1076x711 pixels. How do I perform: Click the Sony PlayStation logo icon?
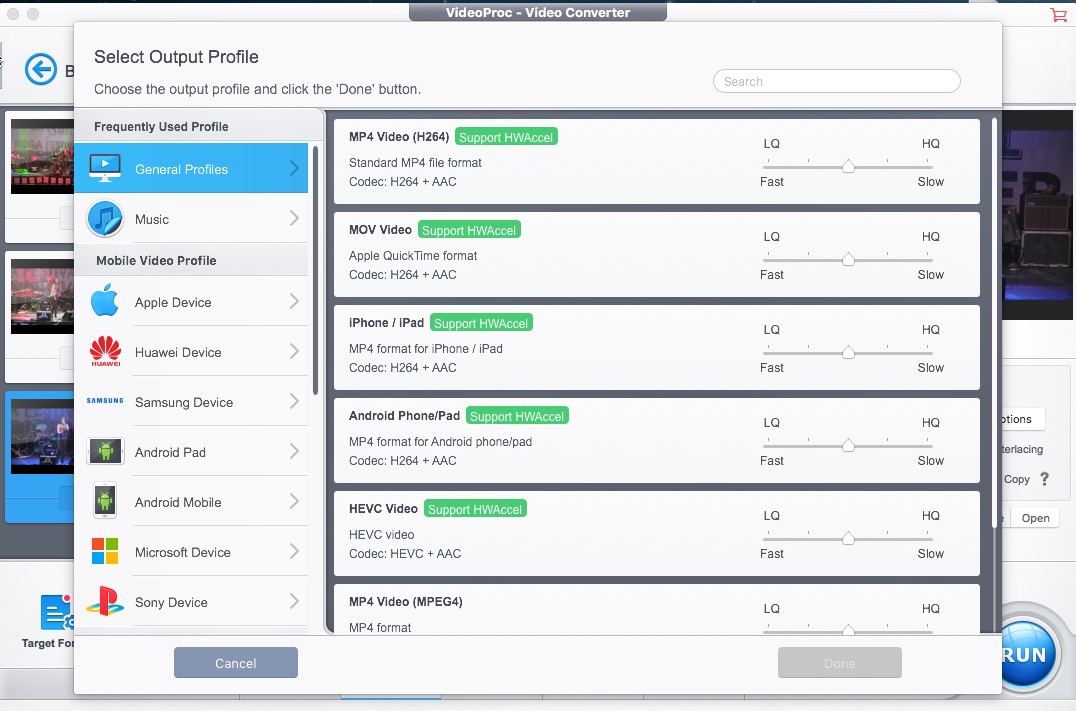pyautogui.click(x=105, y=601)
